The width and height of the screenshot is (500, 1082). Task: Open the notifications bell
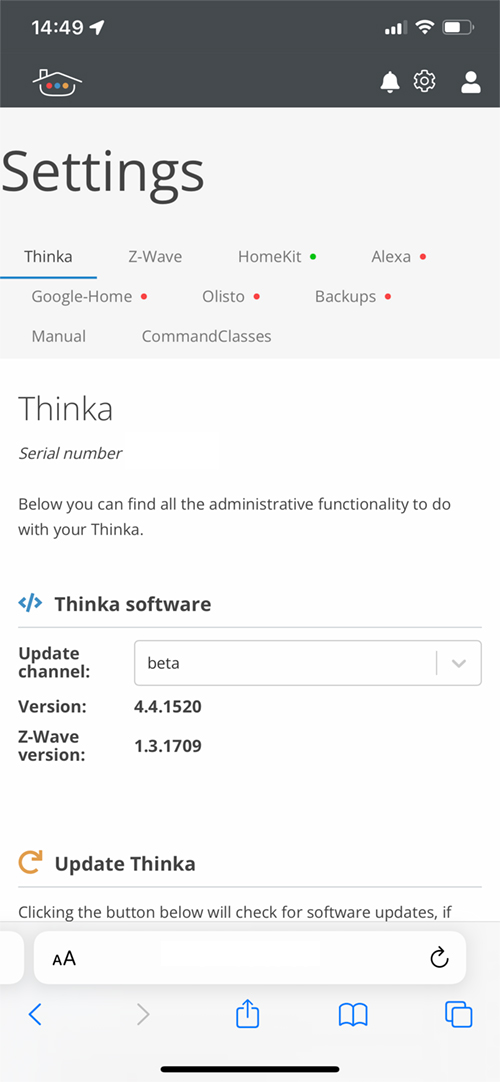(x=390, y=83)
